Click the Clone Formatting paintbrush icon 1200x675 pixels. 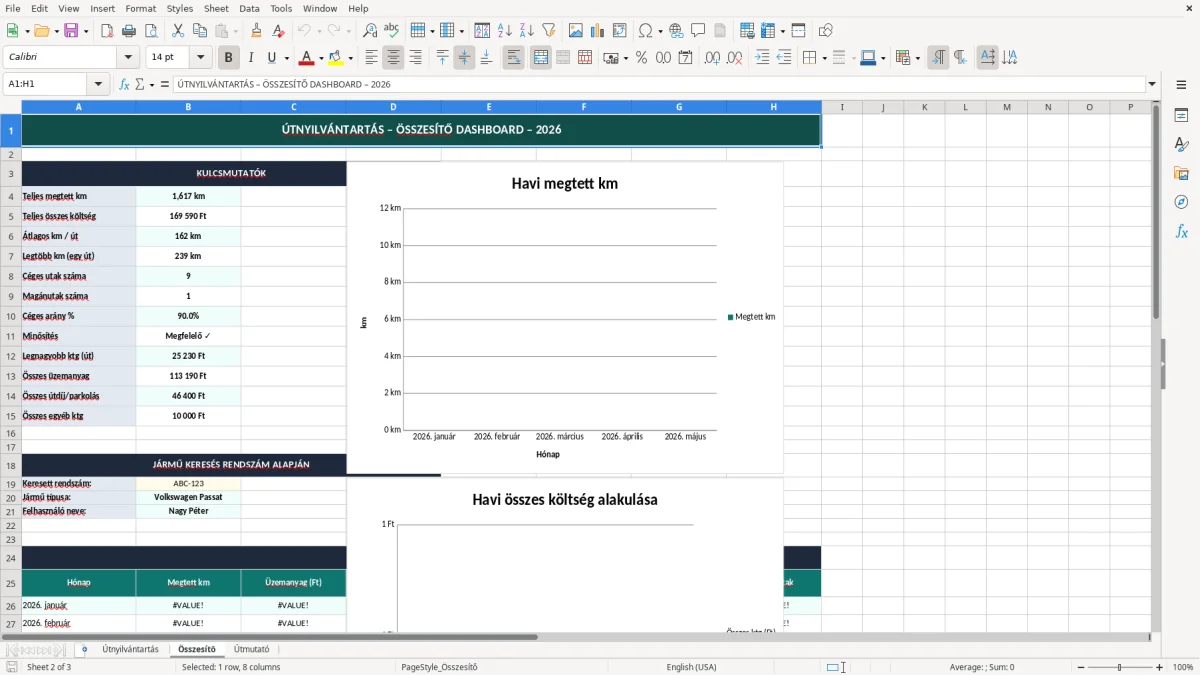pos(257,31)
